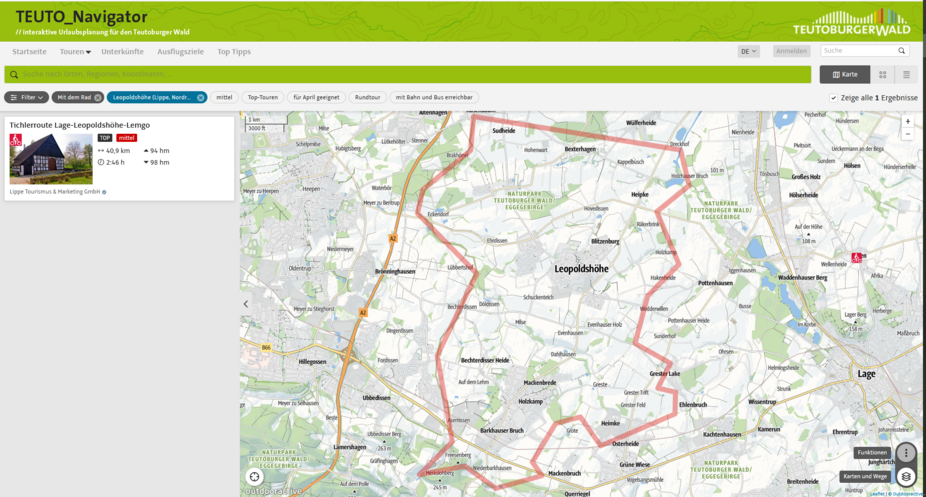Click the magnifier in the Suche field

pyautogui.click(x=901, y=50)
